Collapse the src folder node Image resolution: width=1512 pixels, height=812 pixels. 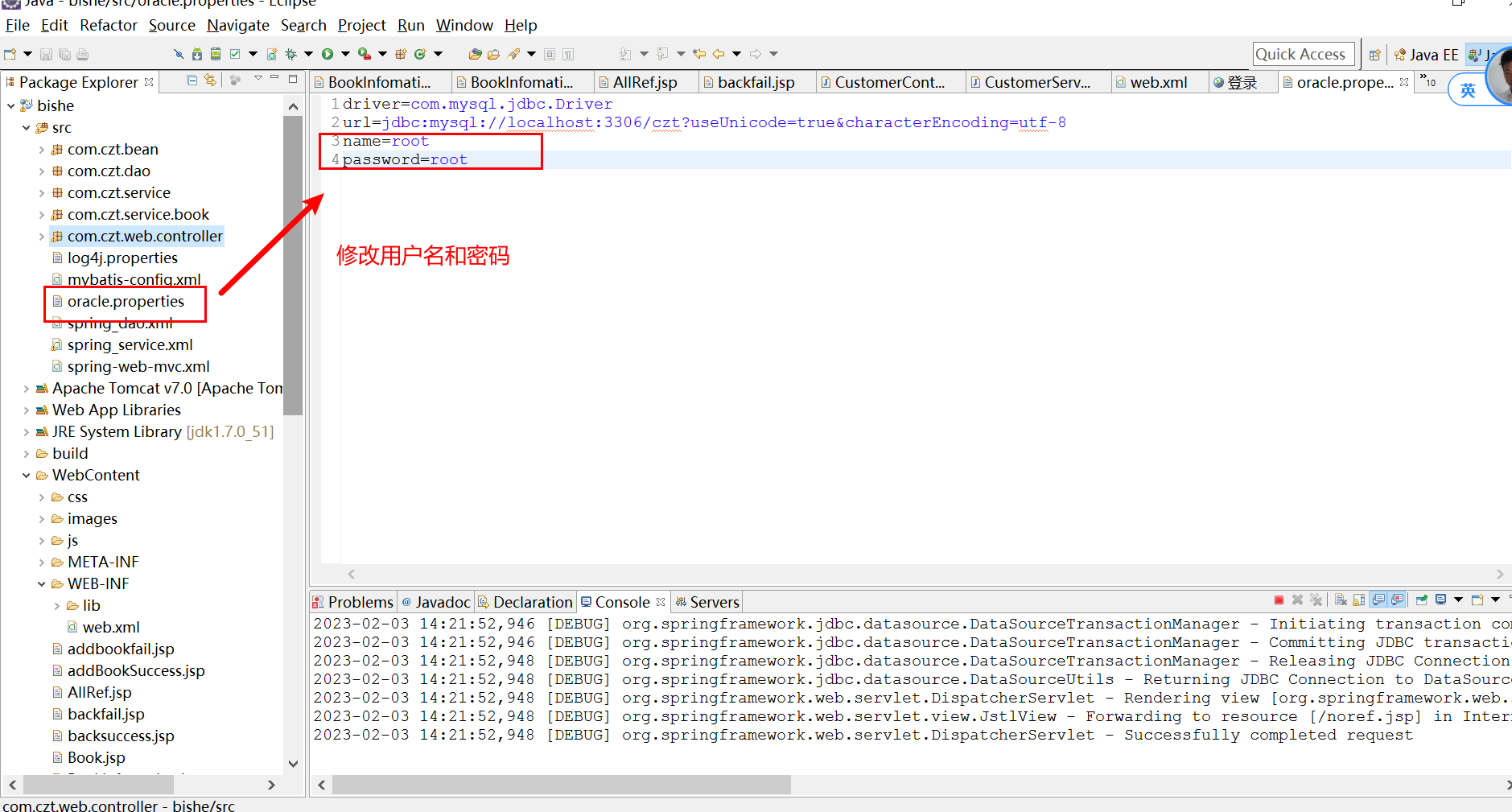(x=26, y=127)
